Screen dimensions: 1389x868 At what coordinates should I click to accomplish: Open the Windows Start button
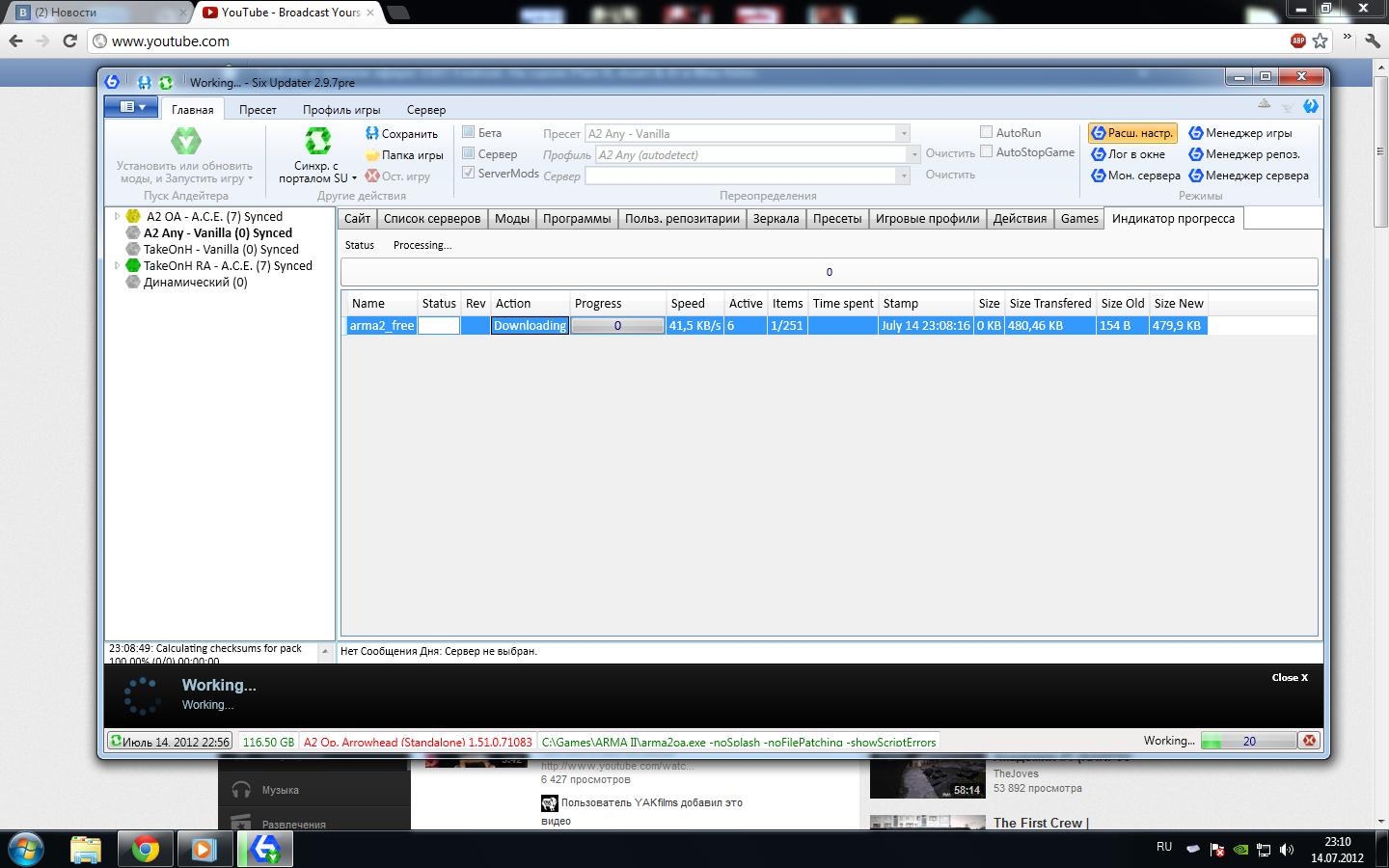coord(26,850)
